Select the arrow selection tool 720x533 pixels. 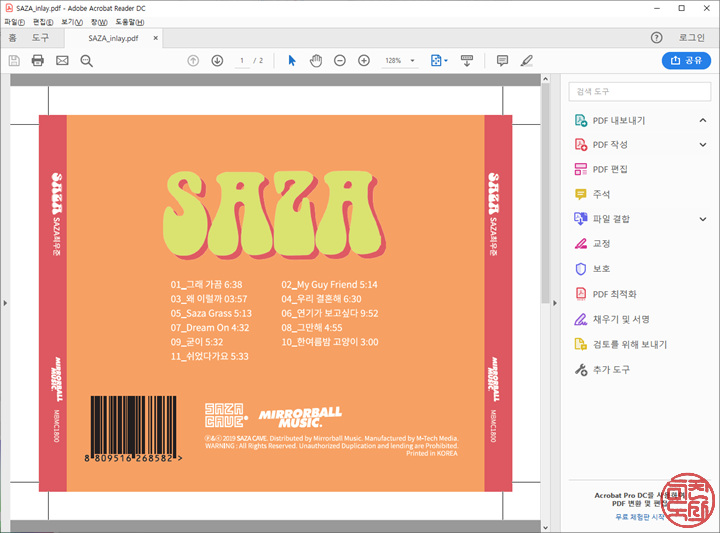[x=292, y=61]
